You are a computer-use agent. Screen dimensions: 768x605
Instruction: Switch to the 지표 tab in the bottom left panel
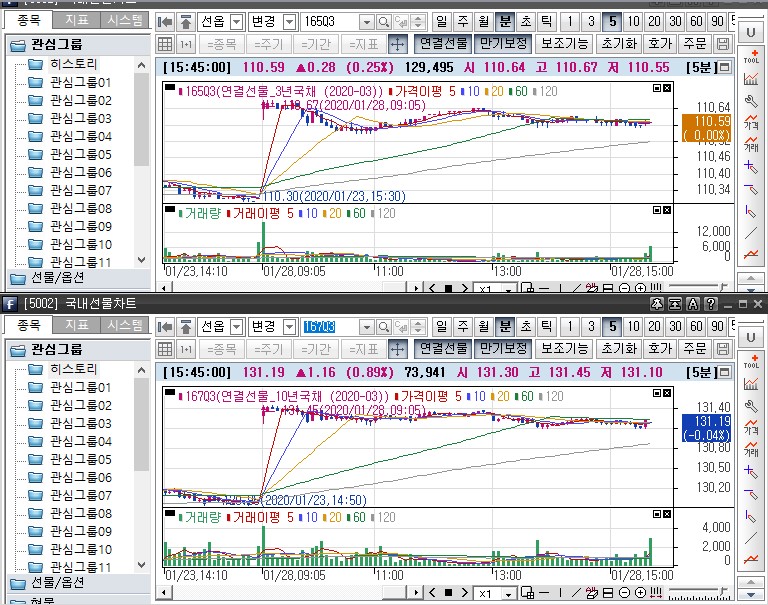(77, 325)
